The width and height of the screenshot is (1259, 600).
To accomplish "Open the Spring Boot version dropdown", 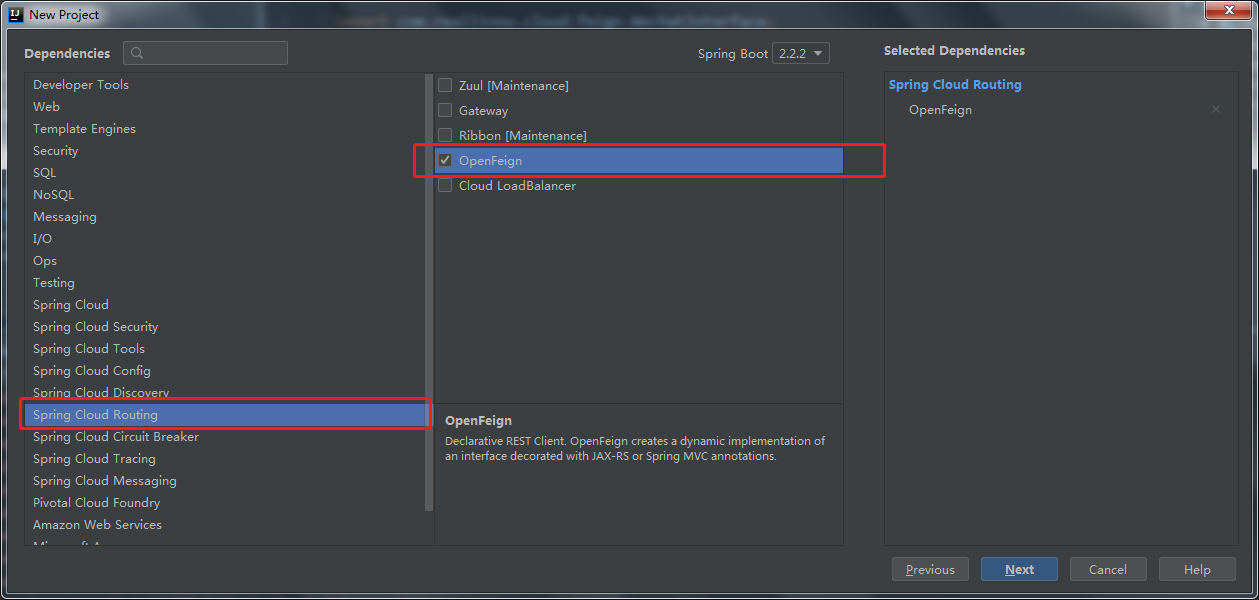I will pyautogui.click(x=800, y=53).
